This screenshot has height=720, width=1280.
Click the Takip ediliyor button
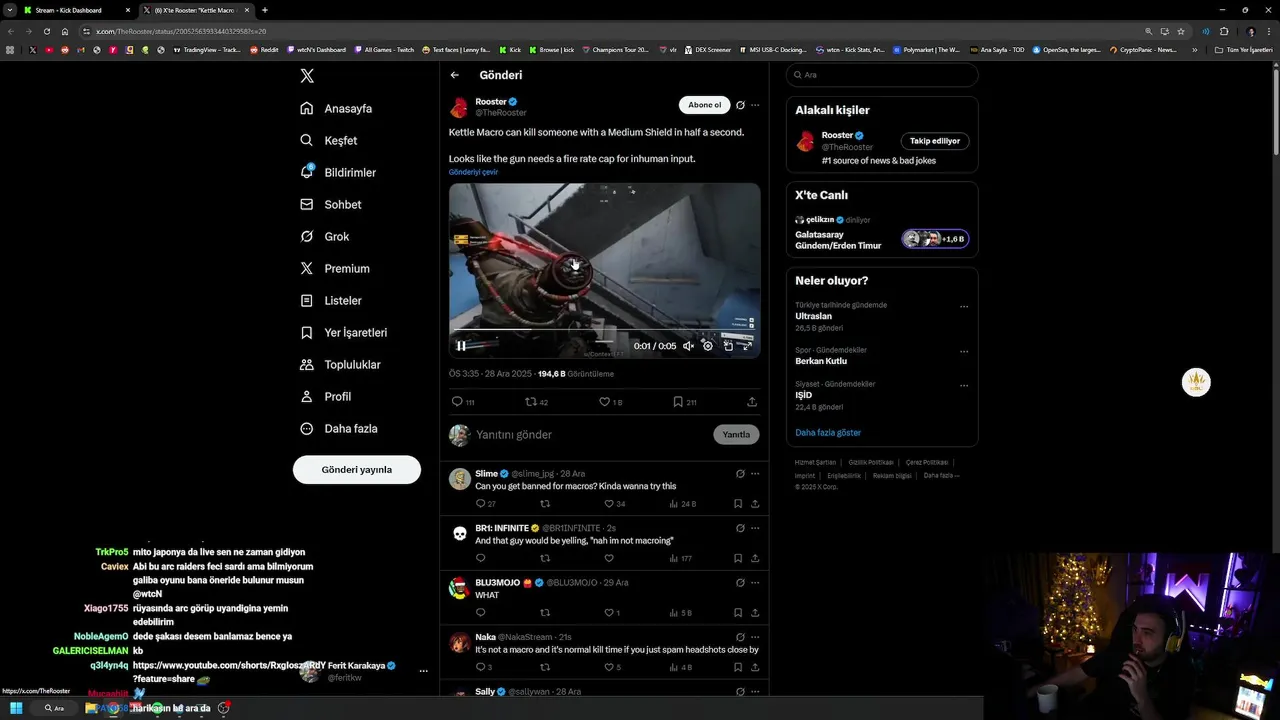pyautogui.click(x=935, y=141)
